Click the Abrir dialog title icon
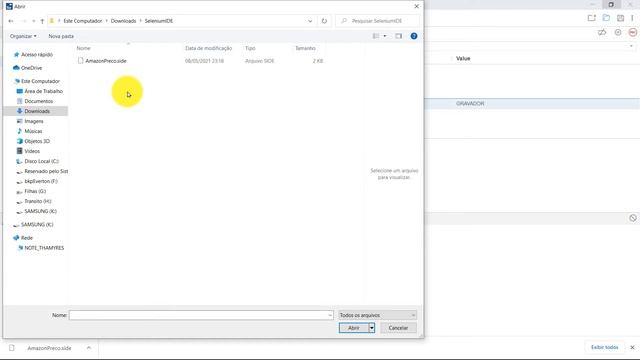This screenshot has width=640, height=360. (x=9, y=7)
